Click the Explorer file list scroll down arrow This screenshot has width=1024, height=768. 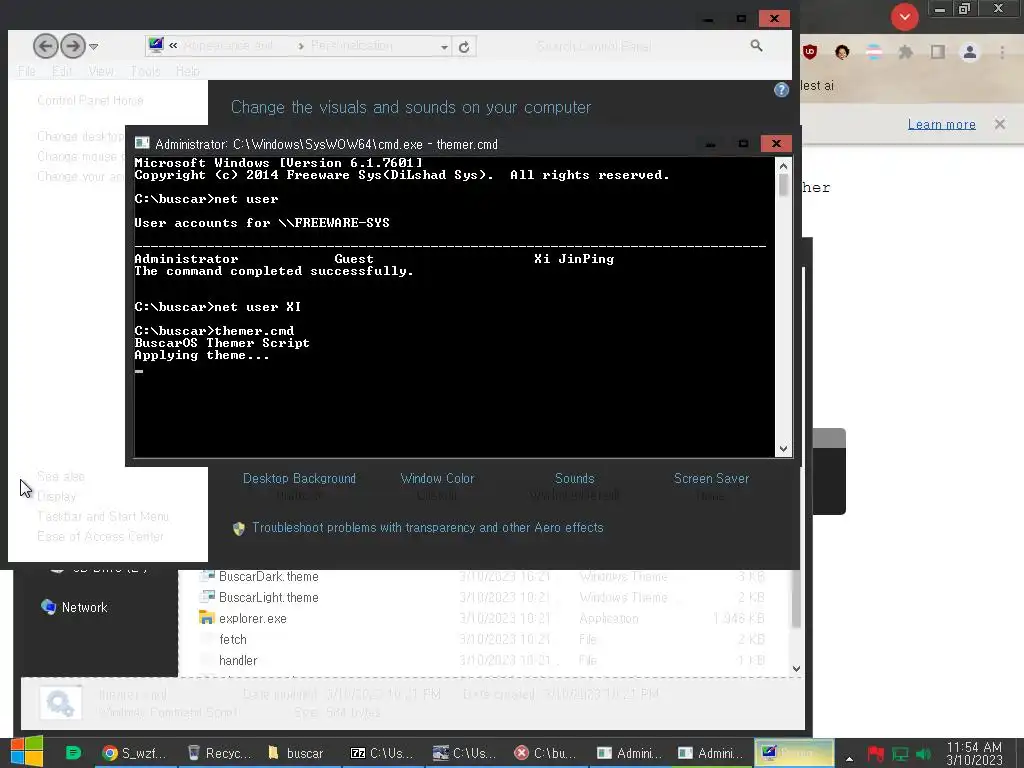796,668
